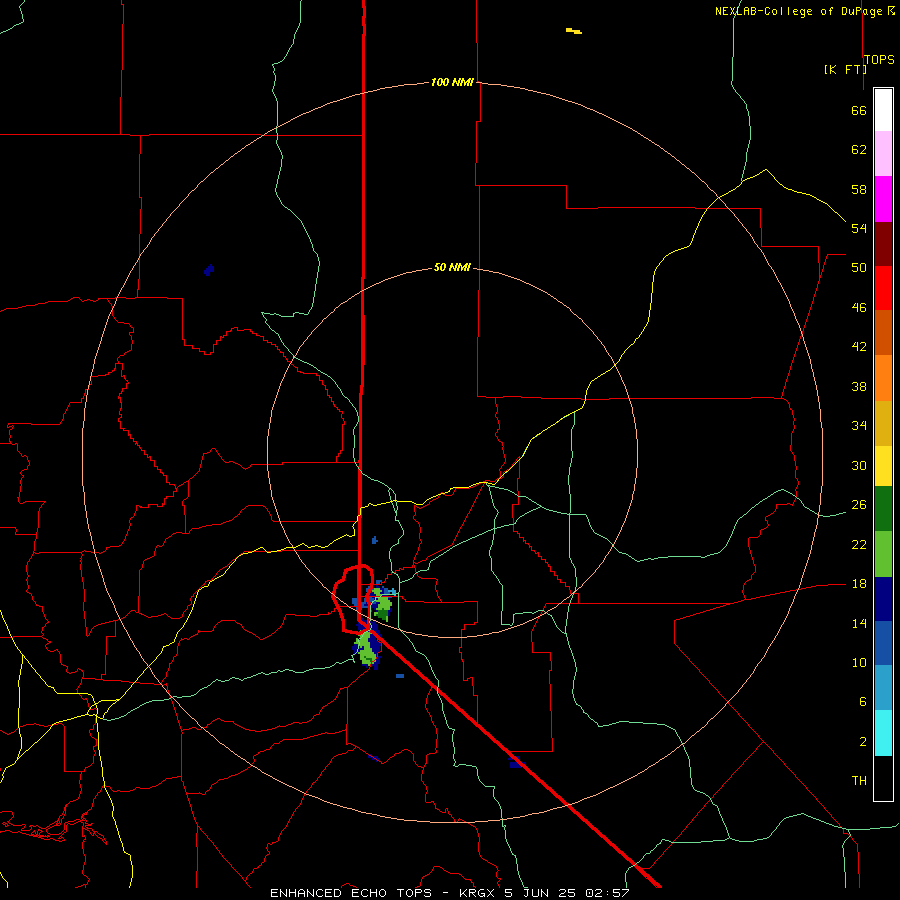
Task: Click the isolated blue echo northwest of radar
Action: (x=209, y=270)
